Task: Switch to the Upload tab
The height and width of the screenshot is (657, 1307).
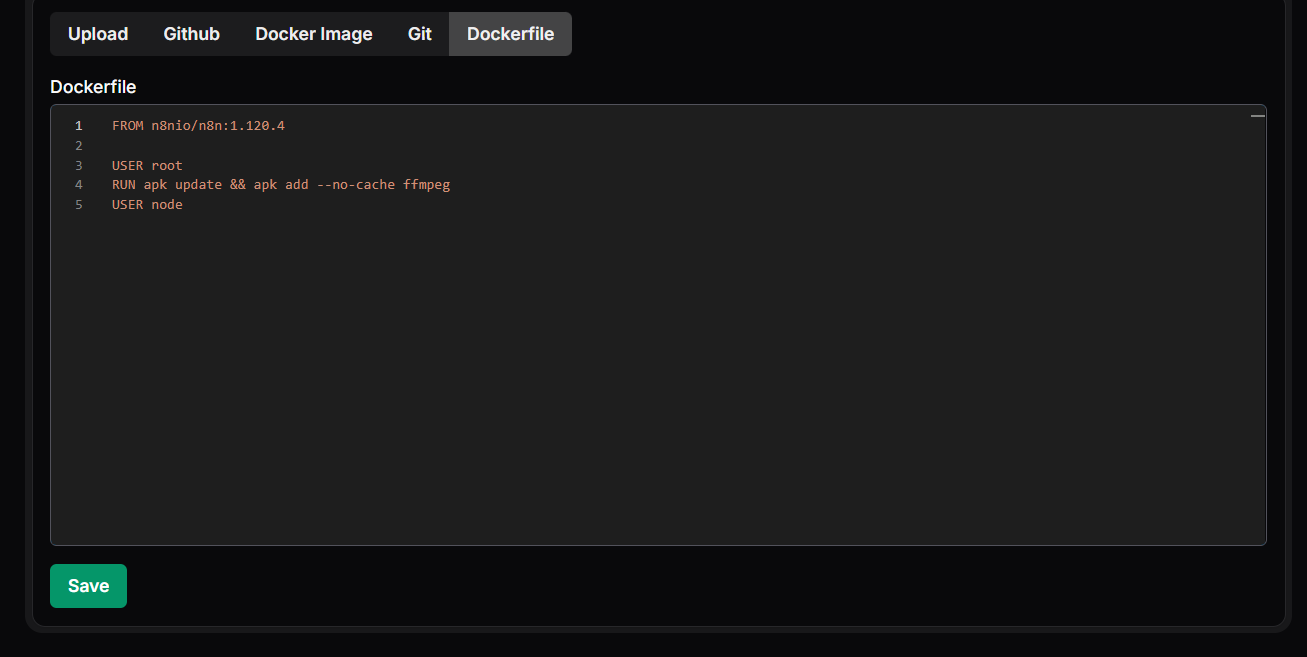Action: point(98,34)
